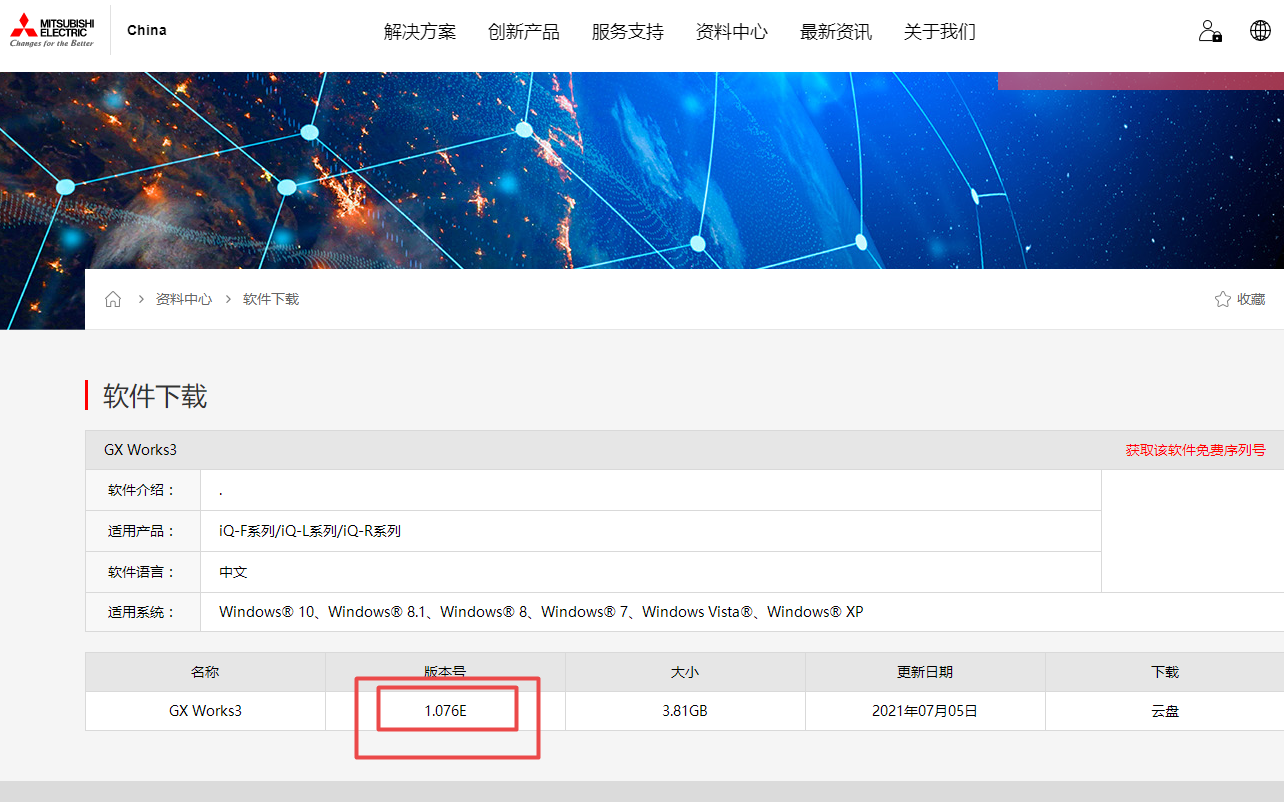This screenshot has width=1284, height=802.
Task: Click the star 收藏 favorite icon
Action: 1222,299
